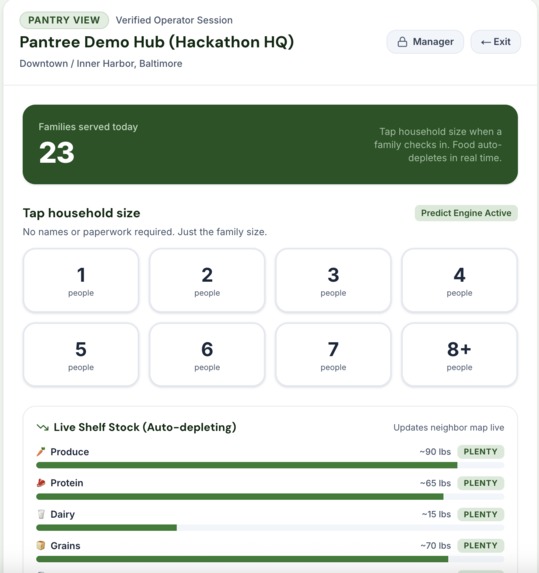Click the '~90 lbs' Produce value
Screen dimensions: 539x573
point(435,452)
